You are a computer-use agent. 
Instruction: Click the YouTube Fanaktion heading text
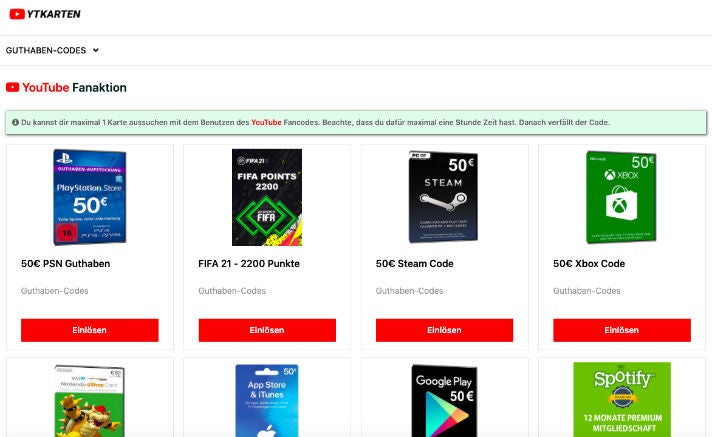pyautogui.click(x=74, y=87)
